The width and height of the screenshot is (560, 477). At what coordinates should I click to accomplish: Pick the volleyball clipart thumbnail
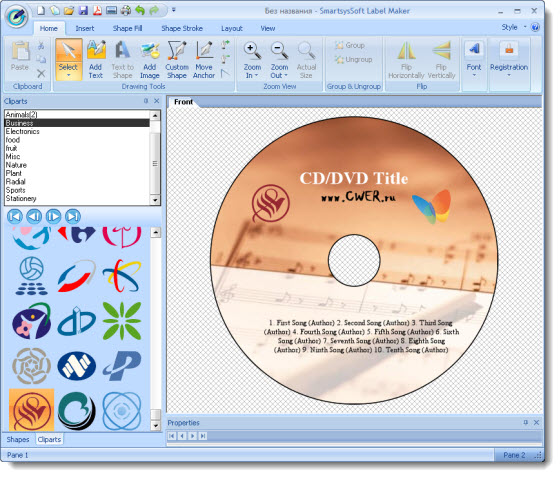[x=31, y=276]
